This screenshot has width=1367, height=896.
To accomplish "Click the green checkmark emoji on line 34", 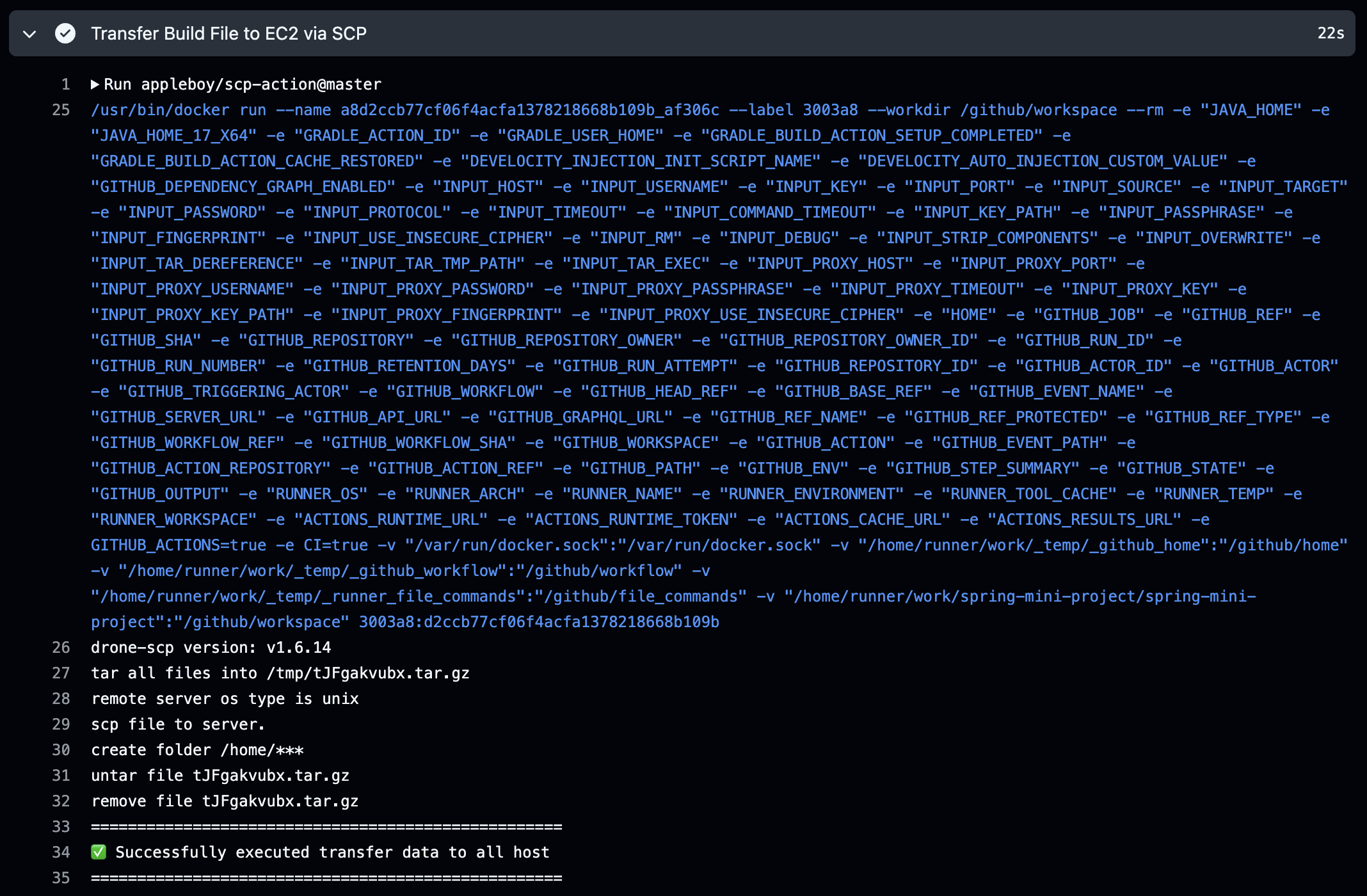I will click(x=99, y=852).
